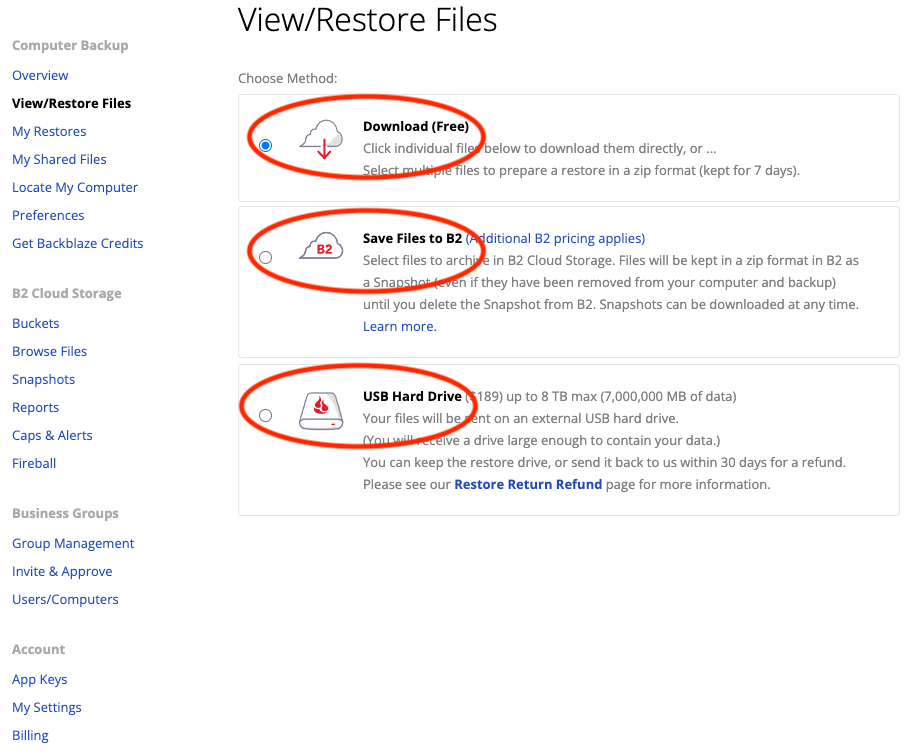Click the Computer Backup section header

pos(70,45)
